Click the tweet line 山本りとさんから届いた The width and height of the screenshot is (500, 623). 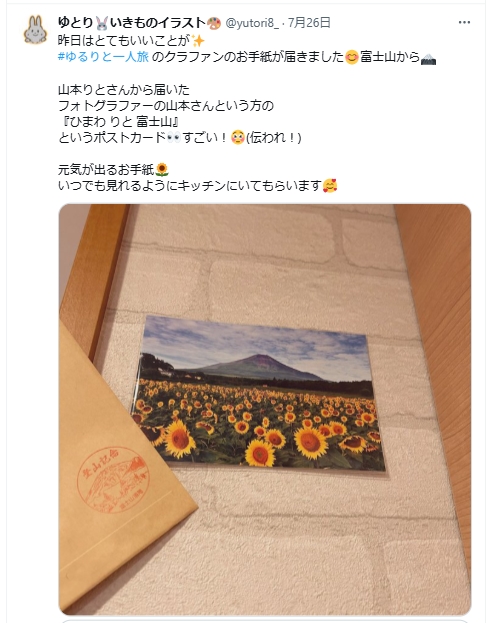pos(124,90)
